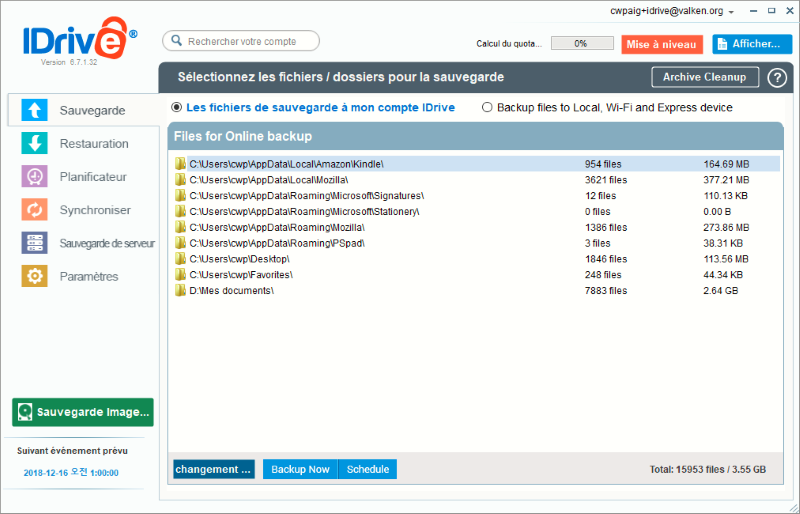Click the Mise à niveau button
The width and height of the screenshot is (800, 514).
(x=662, y=44)
